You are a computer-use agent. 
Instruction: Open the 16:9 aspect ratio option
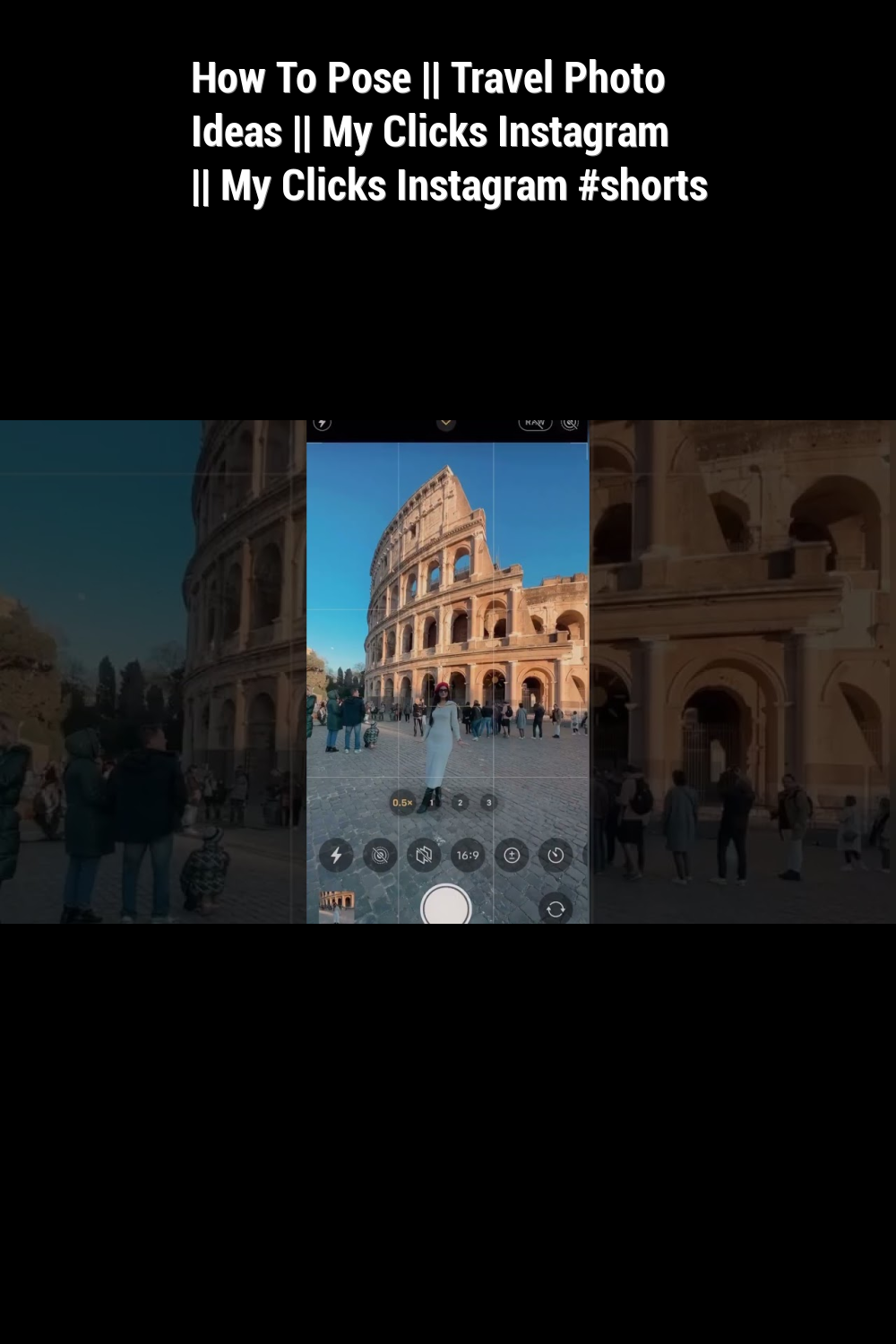click(x=468, y=855)
